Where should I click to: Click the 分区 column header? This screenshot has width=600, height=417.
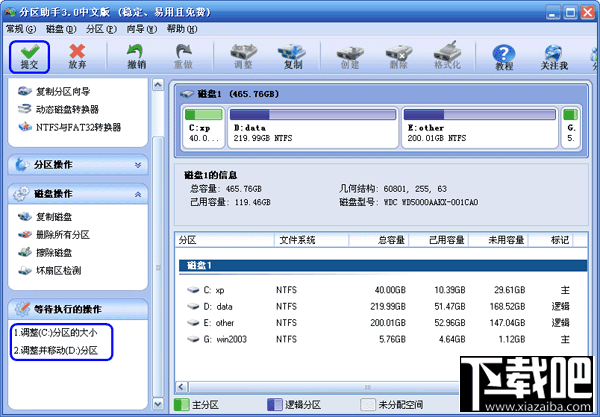click(x=225, y=240)
